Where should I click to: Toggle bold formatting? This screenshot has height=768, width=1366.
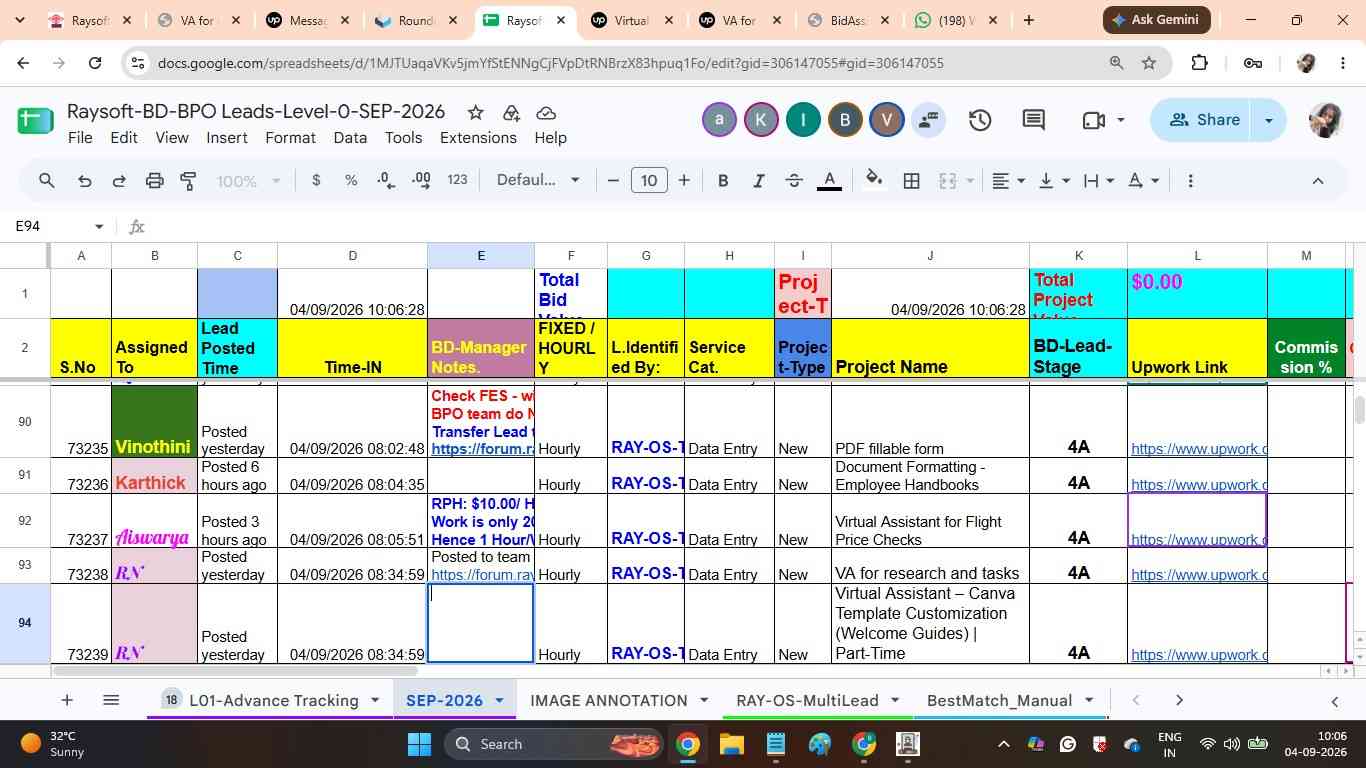pyautogui.click(x=723, y=181)
